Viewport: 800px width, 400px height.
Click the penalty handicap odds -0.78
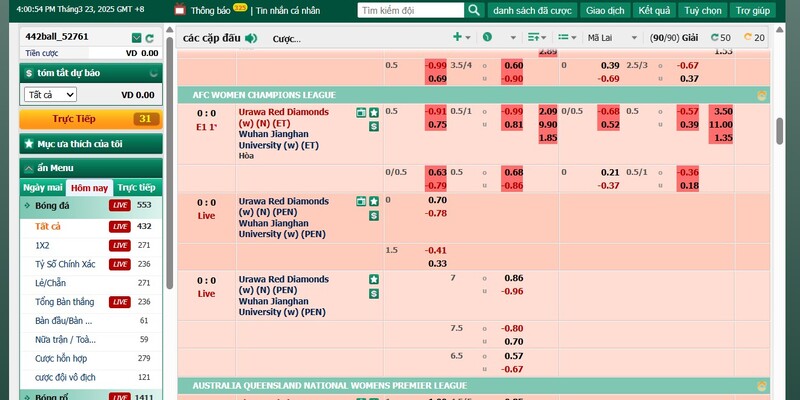[436, 213]
